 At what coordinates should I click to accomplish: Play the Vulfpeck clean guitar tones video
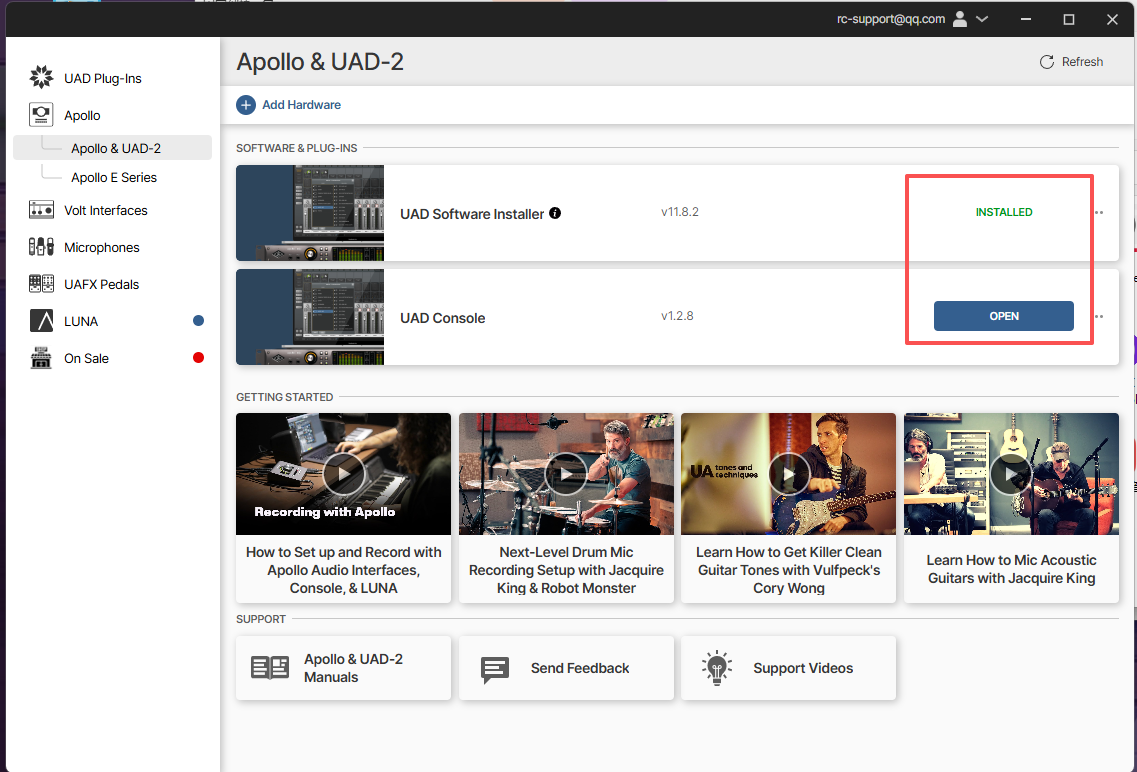point(788,473)
